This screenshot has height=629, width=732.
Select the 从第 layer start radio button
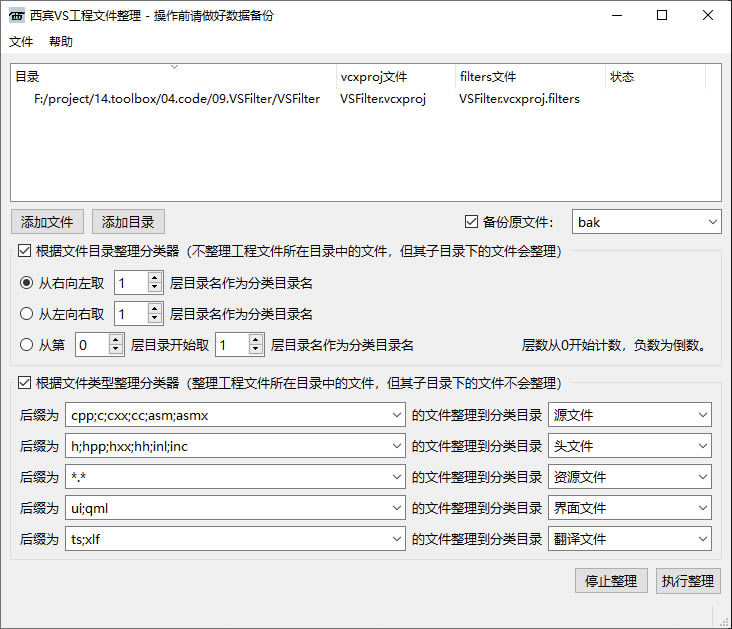[26, 345]
